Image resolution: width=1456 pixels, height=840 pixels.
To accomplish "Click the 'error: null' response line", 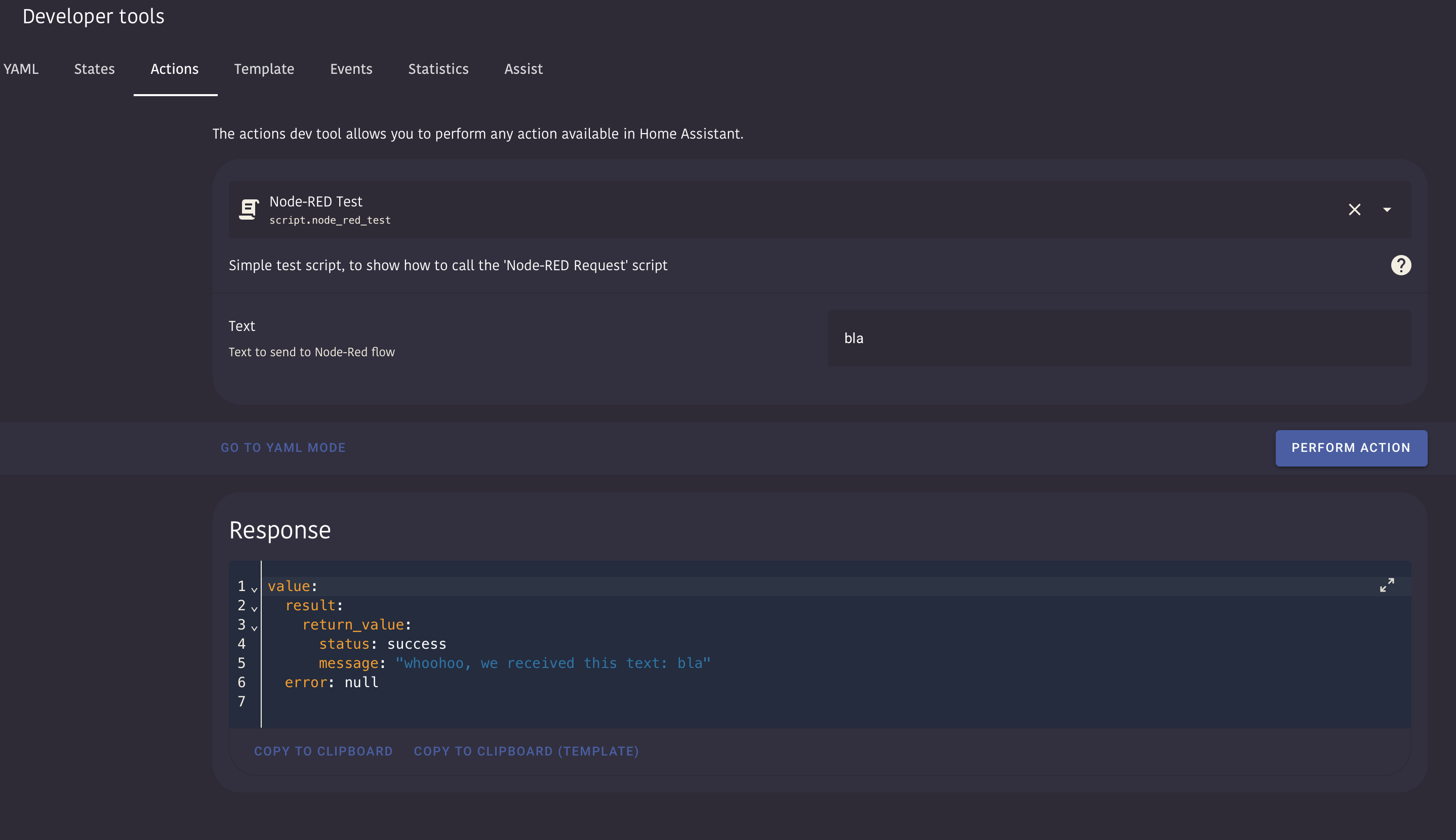I will (332, 683).
